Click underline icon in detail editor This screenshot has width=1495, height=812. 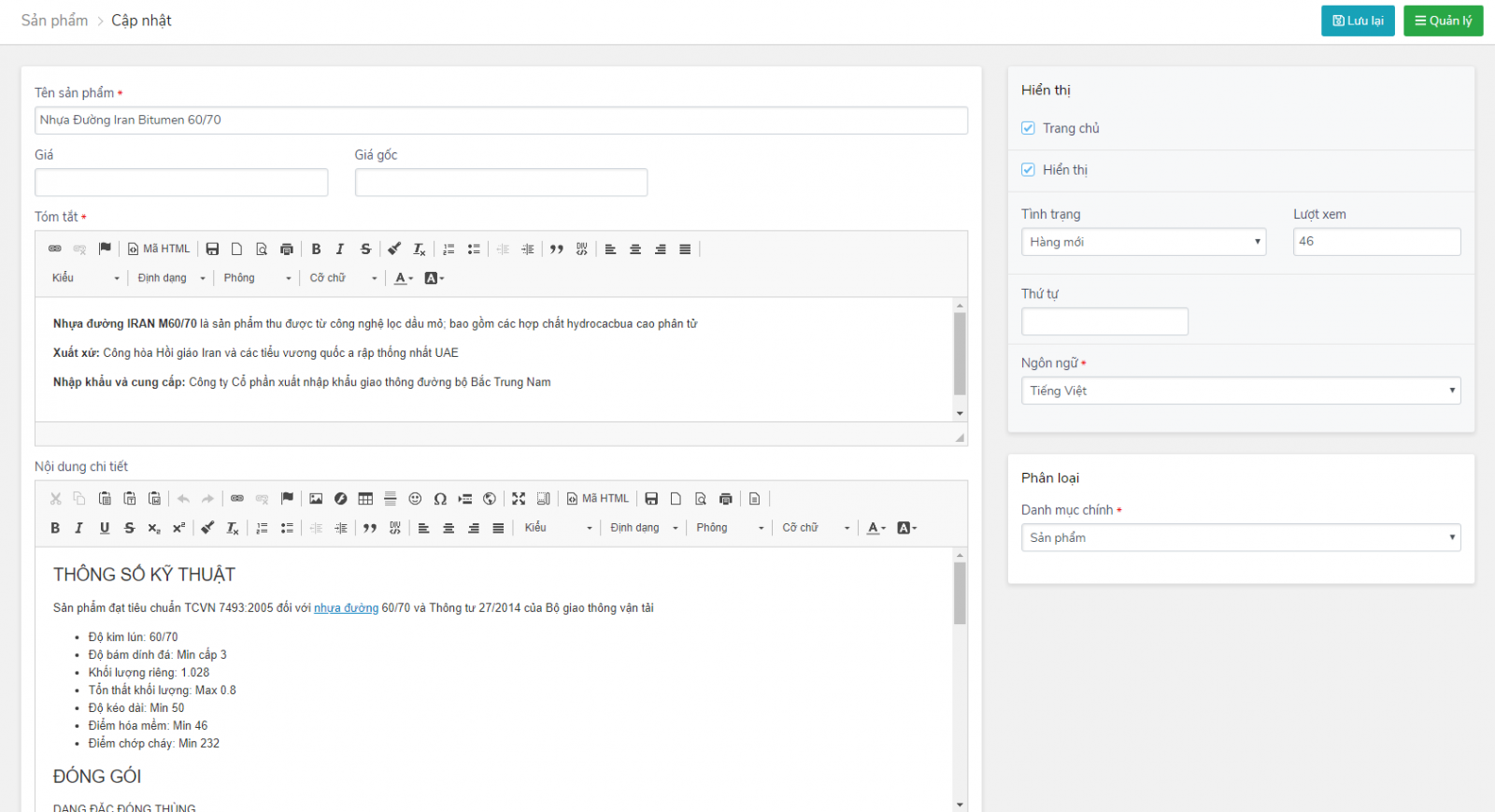(105, 528)
